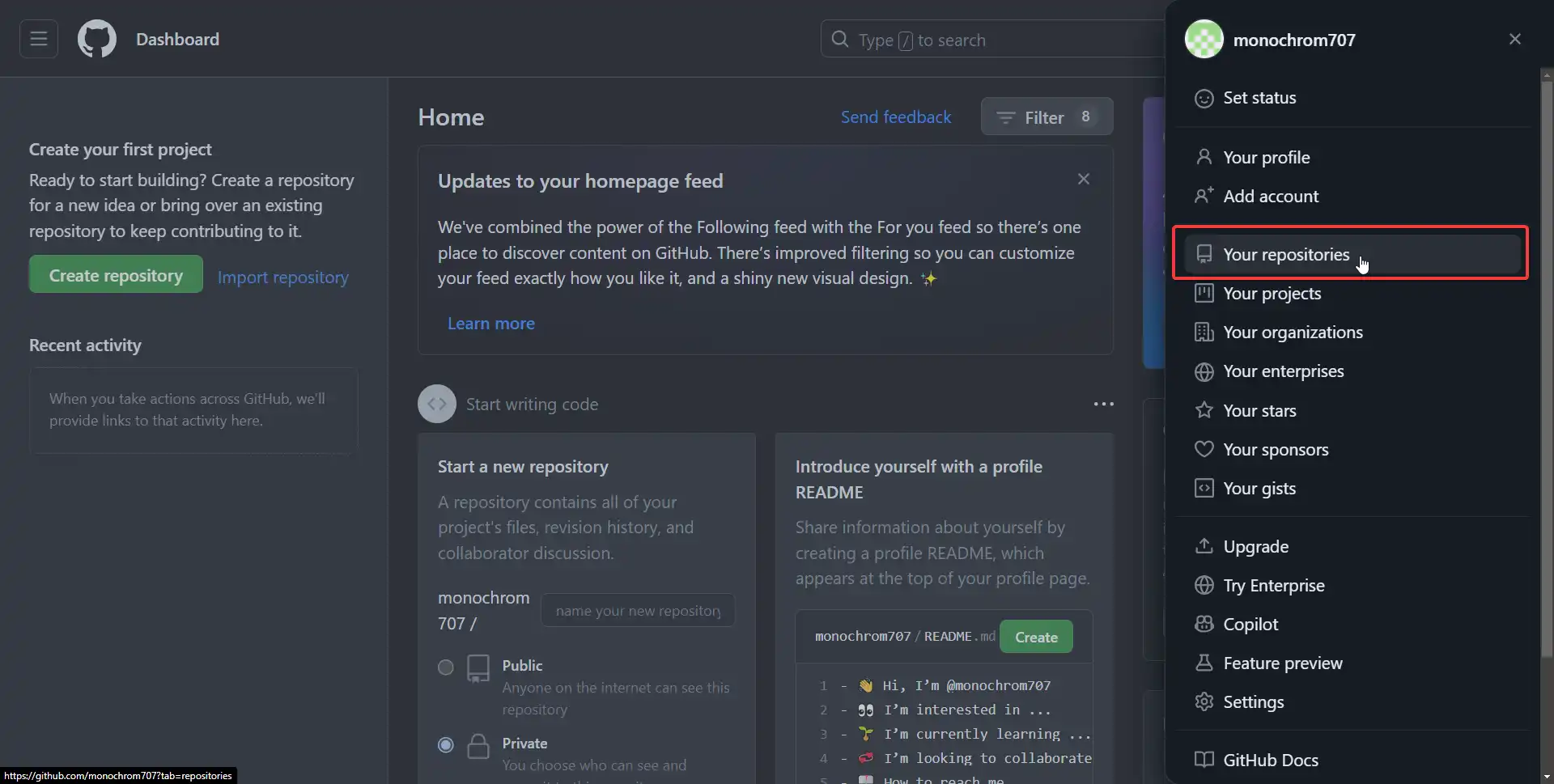Image resolution: width=1554 pixels, height=784 pixels.
Task: Select Try Enterprise menu item
Action: [1352, 585]
